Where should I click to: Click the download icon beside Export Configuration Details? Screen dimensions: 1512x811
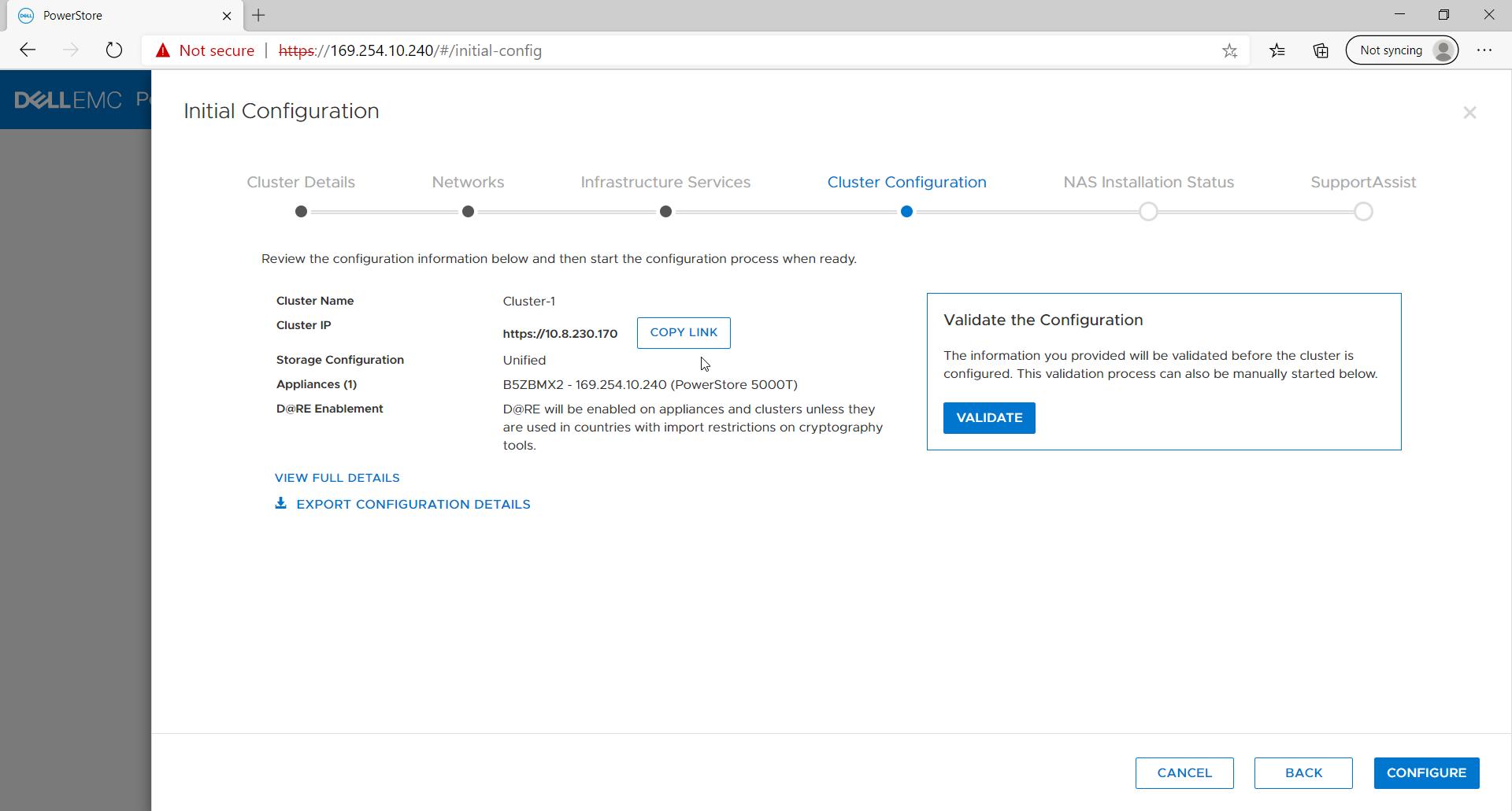[x=281, y=503]
